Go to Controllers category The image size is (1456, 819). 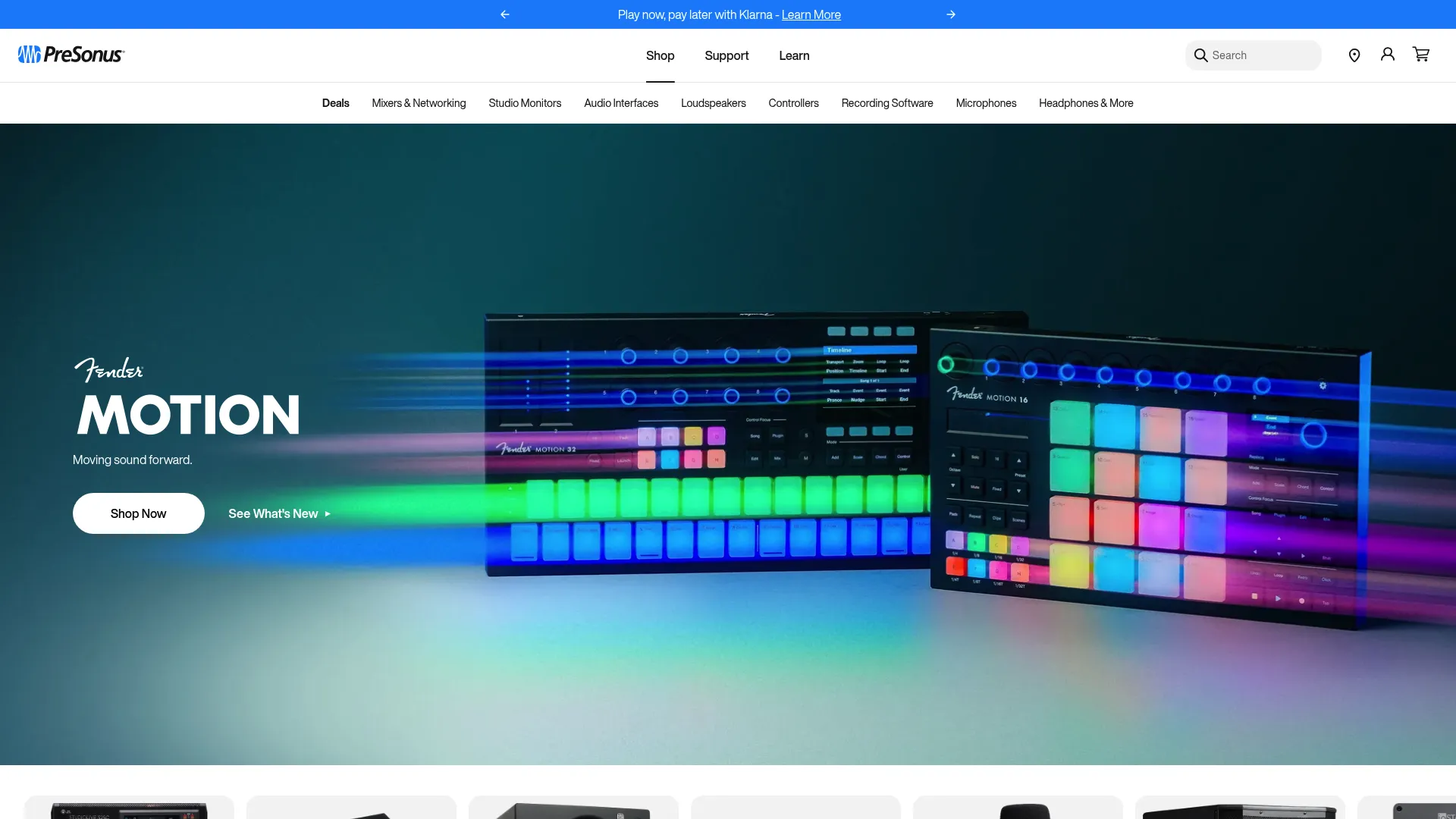[x=793, y=103]
